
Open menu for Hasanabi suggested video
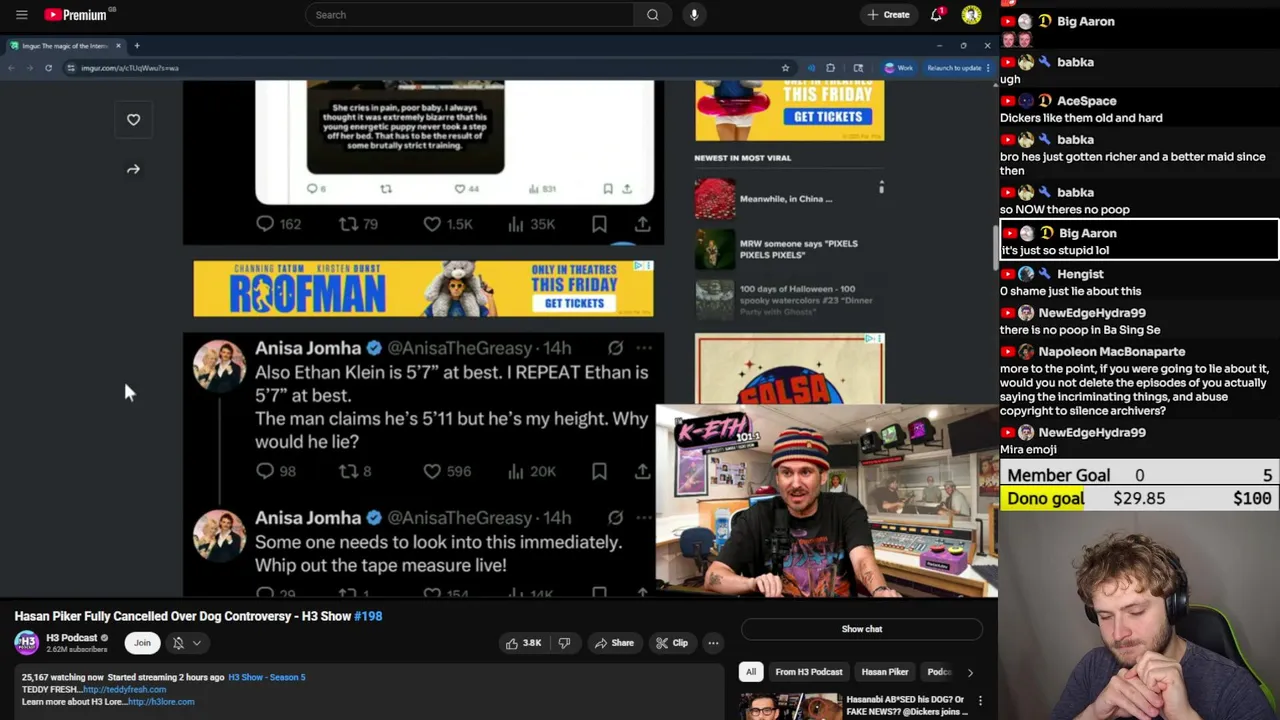point(980,701)
